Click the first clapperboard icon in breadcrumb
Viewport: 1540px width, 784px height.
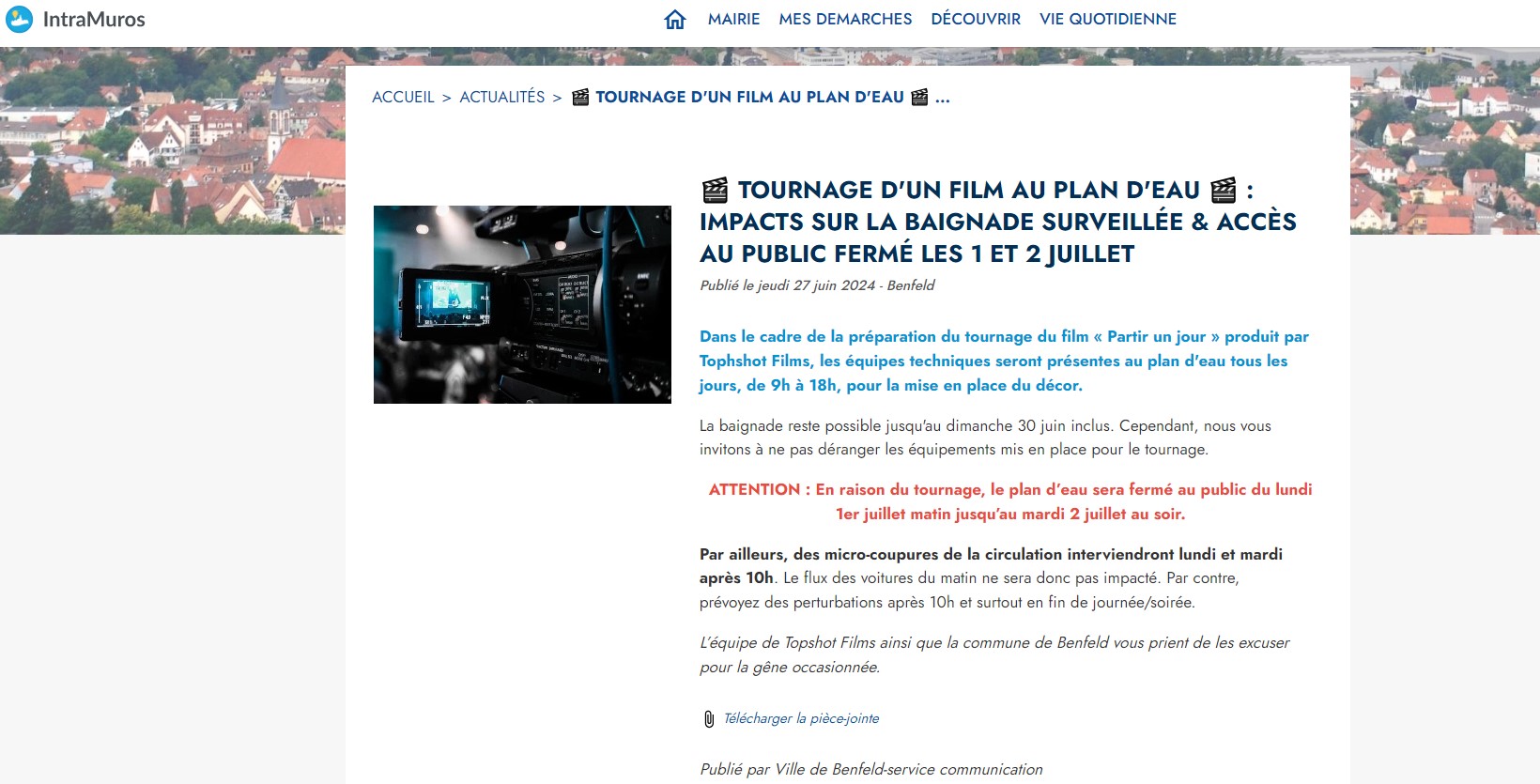tap(580, 98)
